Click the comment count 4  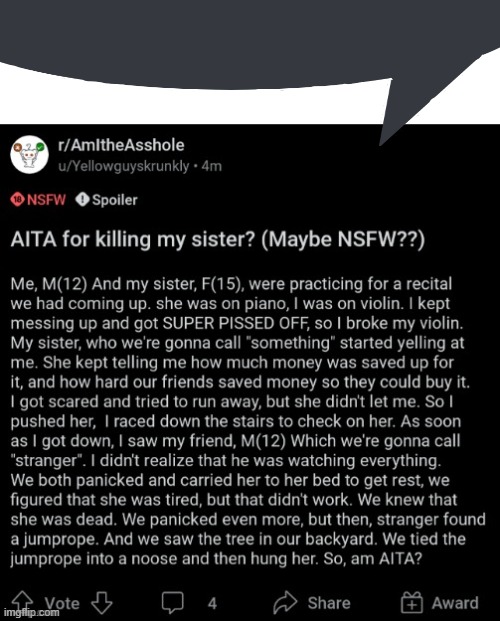pyautogui.click(x=212, y=603)
